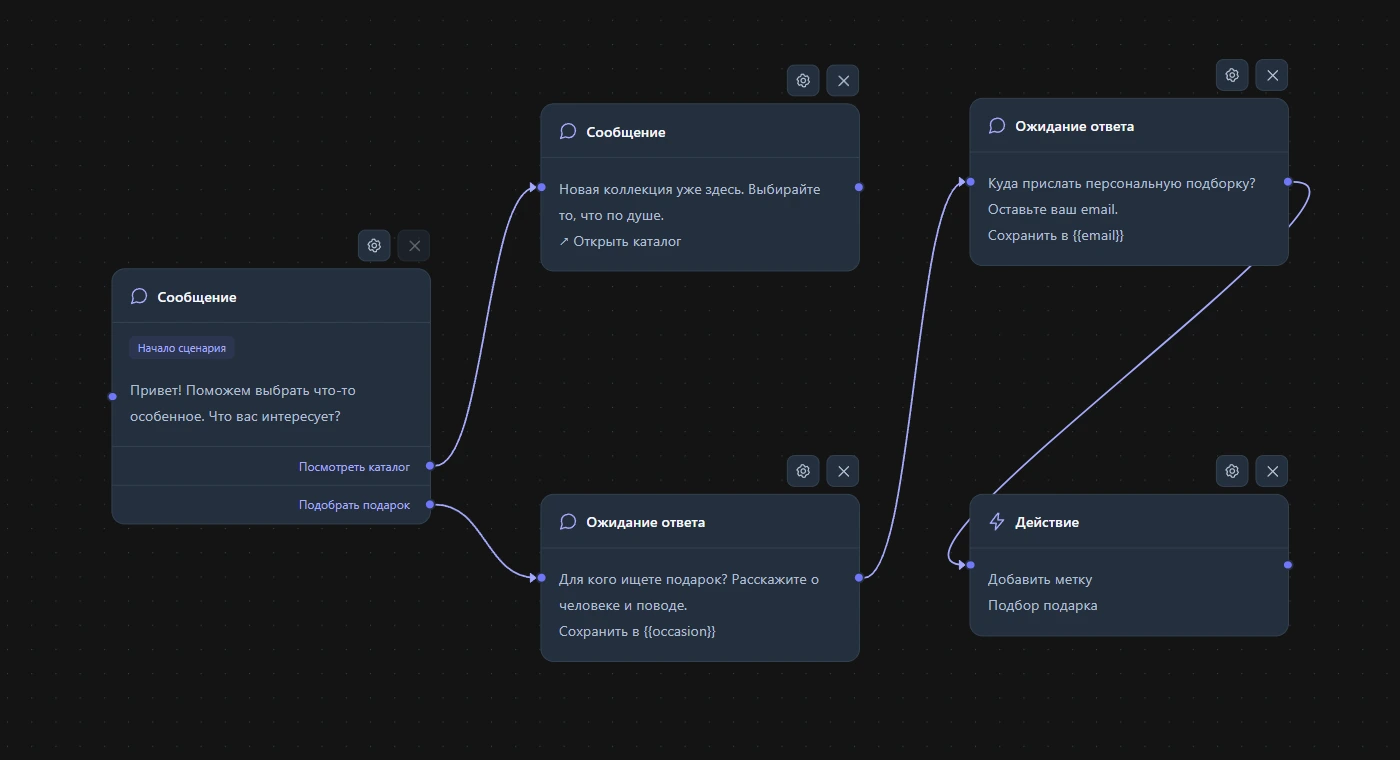Open settings of the Действие node
Image resolution: width=1400 pixels, height=760 pixels.
coord(1232,471)
